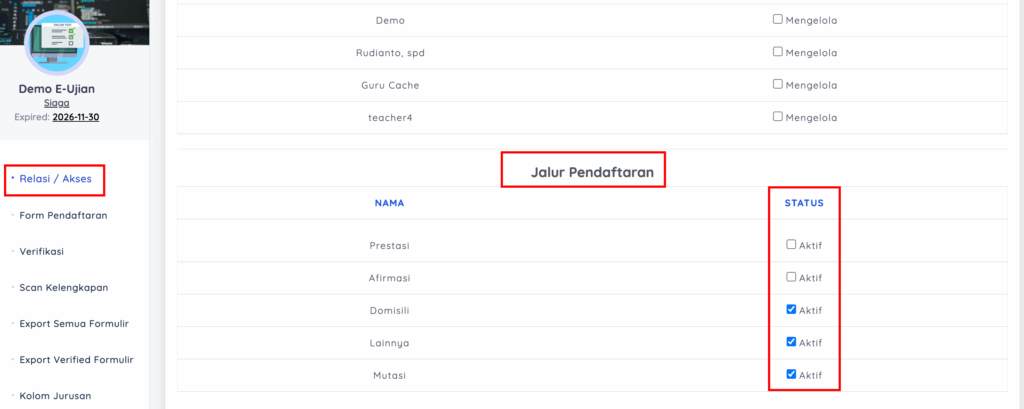This screenshot has width=1024, height=409.
Task: Check Mengelola for Guru Cache
Action: (778, 84)
